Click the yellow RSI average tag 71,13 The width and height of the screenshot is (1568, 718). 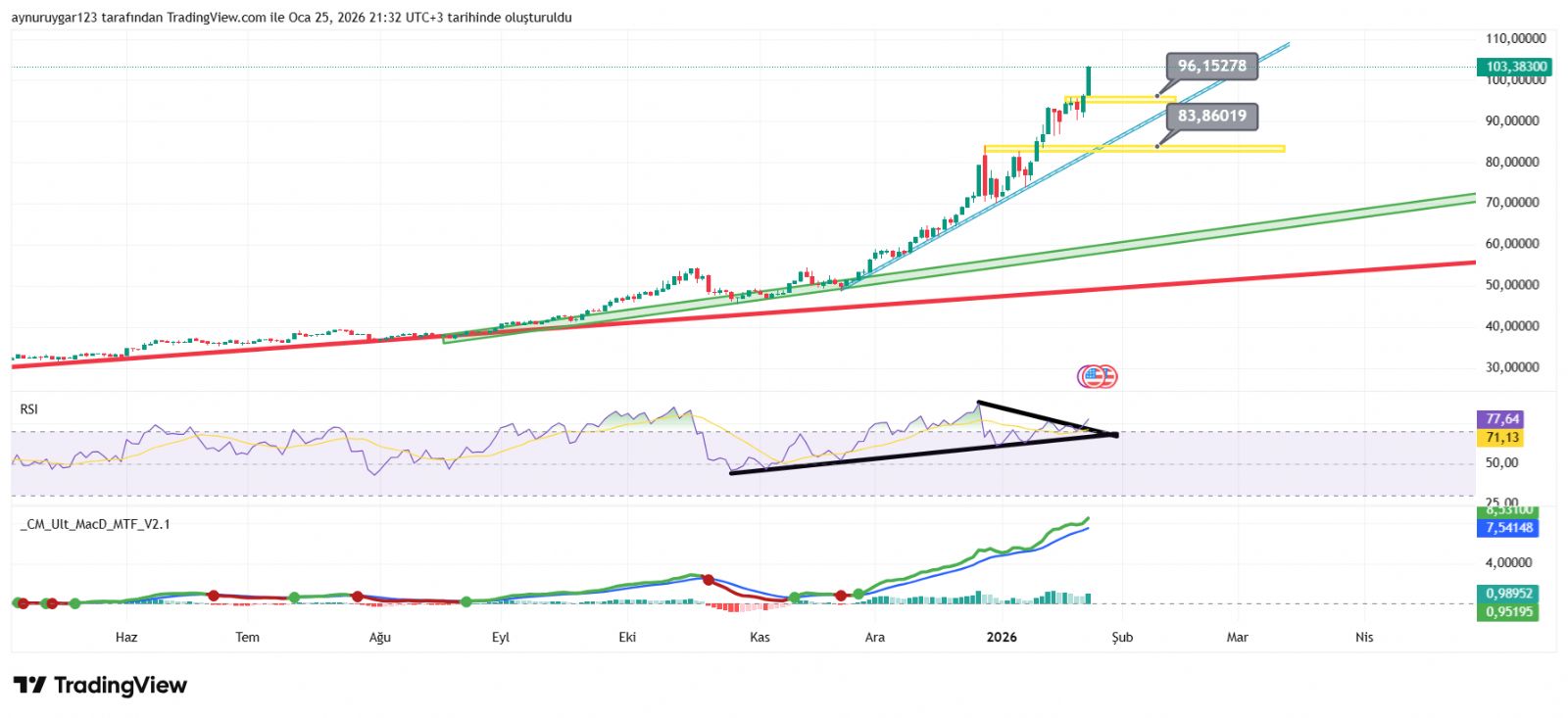1501,438
